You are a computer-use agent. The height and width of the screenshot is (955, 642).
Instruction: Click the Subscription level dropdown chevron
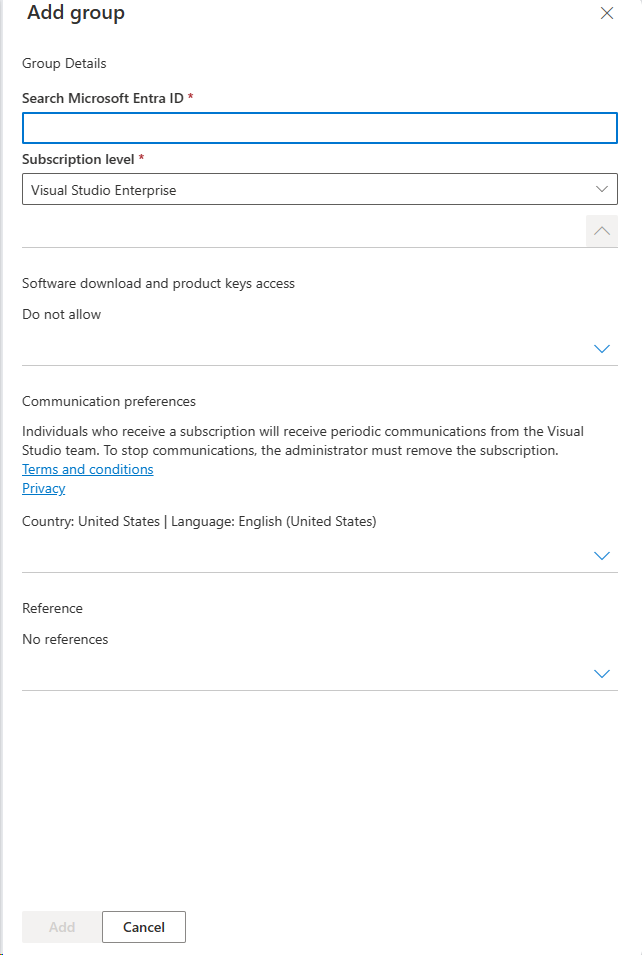point(601,188)
